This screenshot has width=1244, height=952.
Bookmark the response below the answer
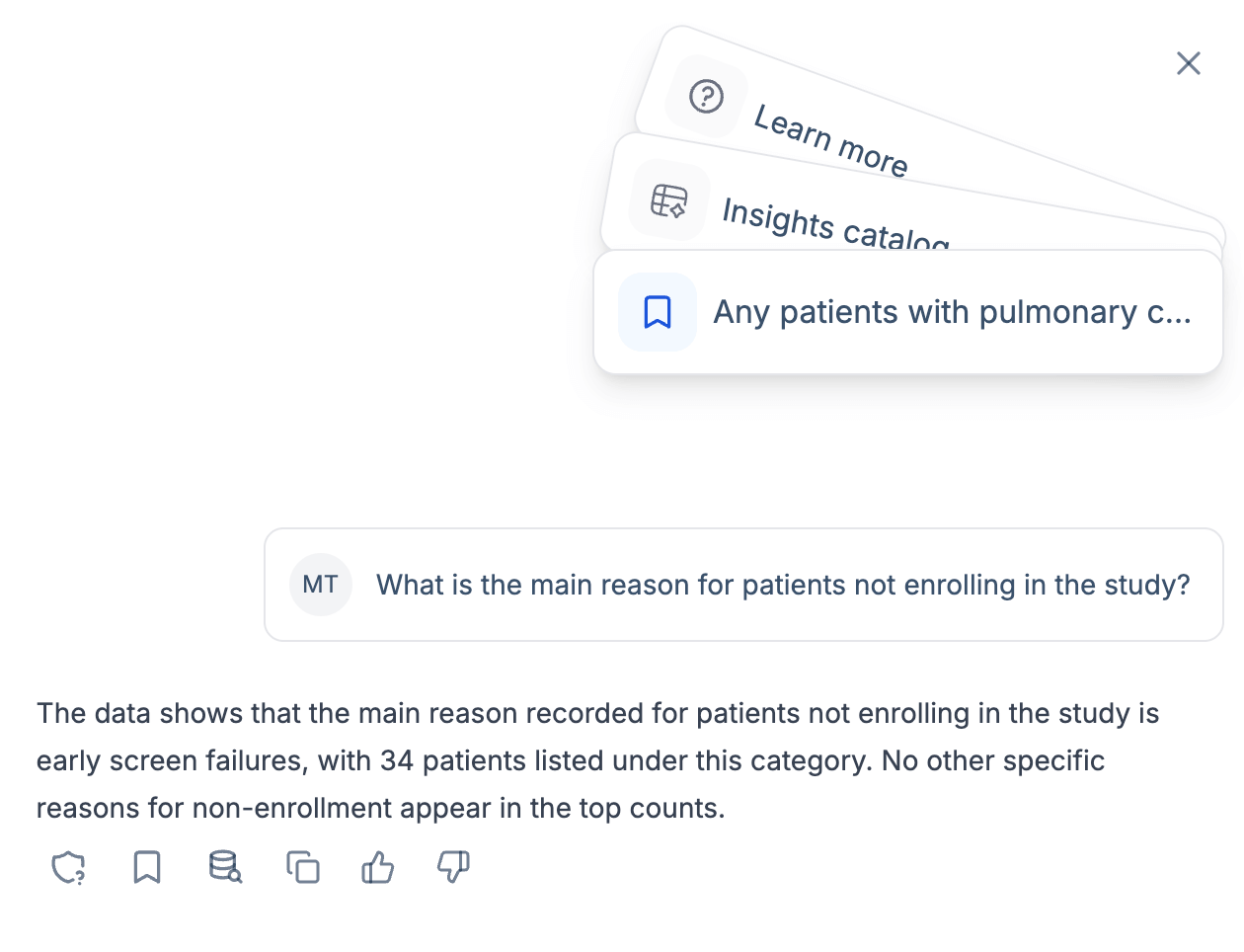point(147,868)
